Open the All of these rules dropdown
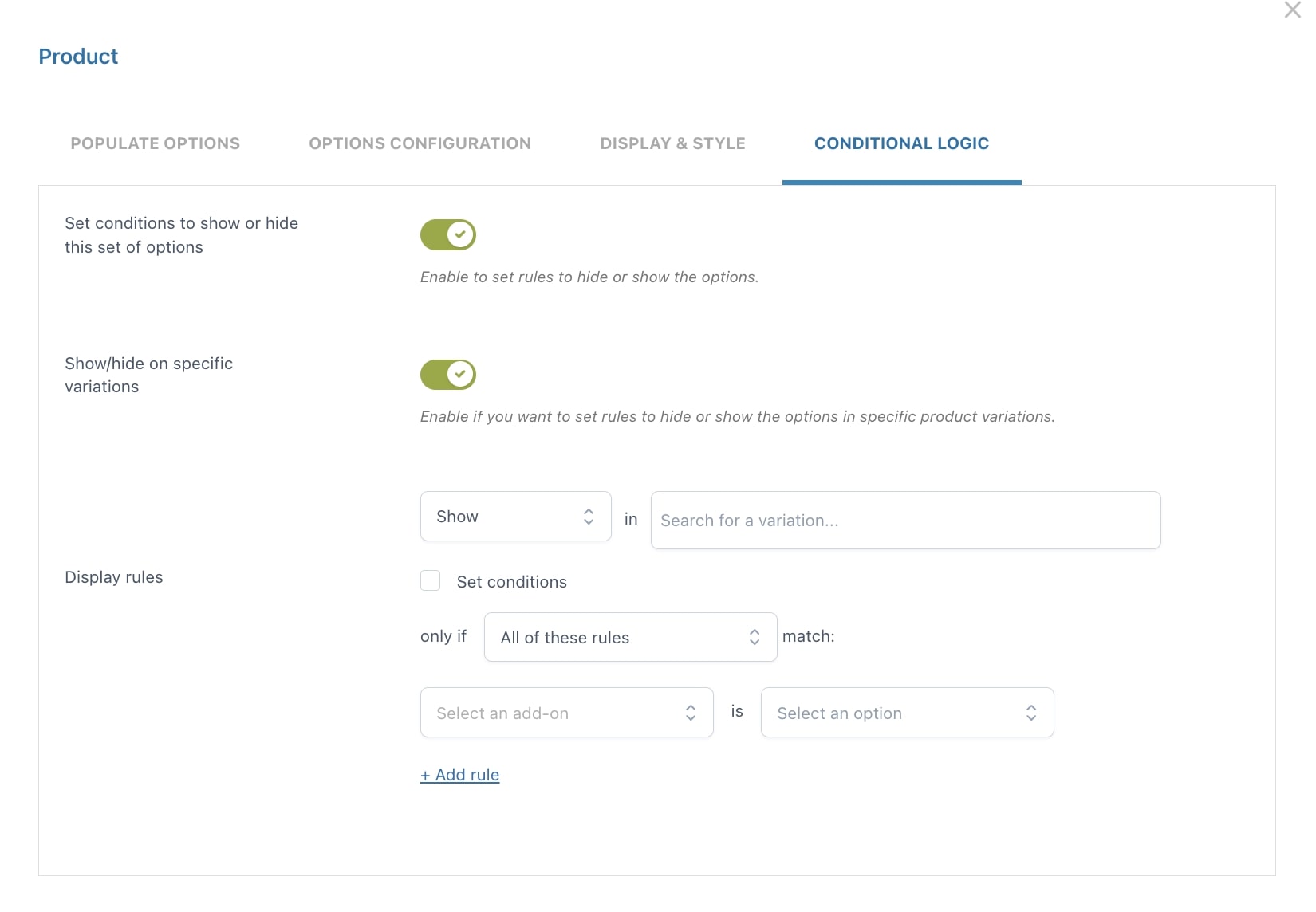Viewport: 1316px width, 912px height. point(630,637)
